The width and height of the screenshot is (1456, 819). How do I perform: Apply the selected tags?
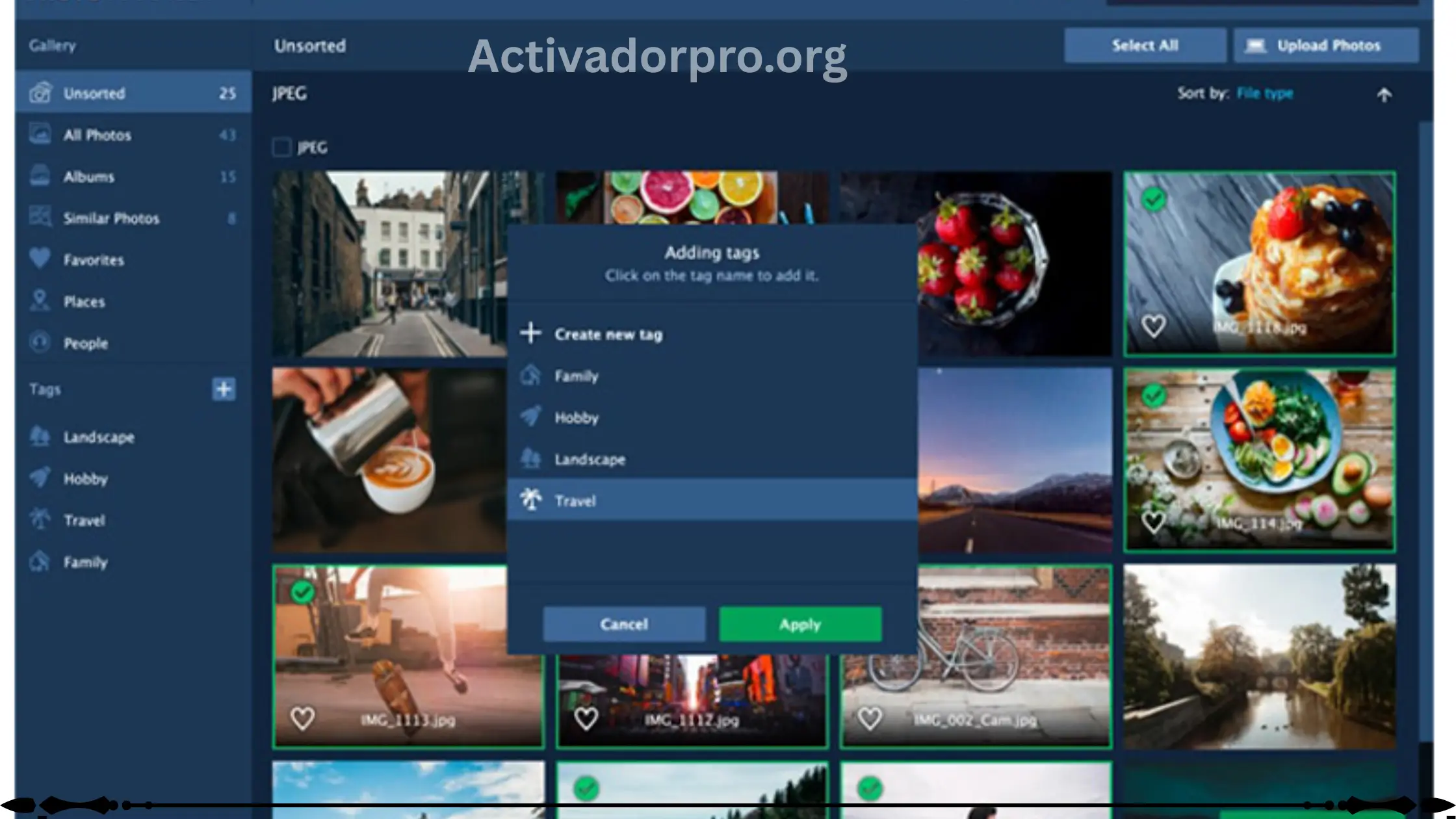pyautogui.click(x=800, y=624)
